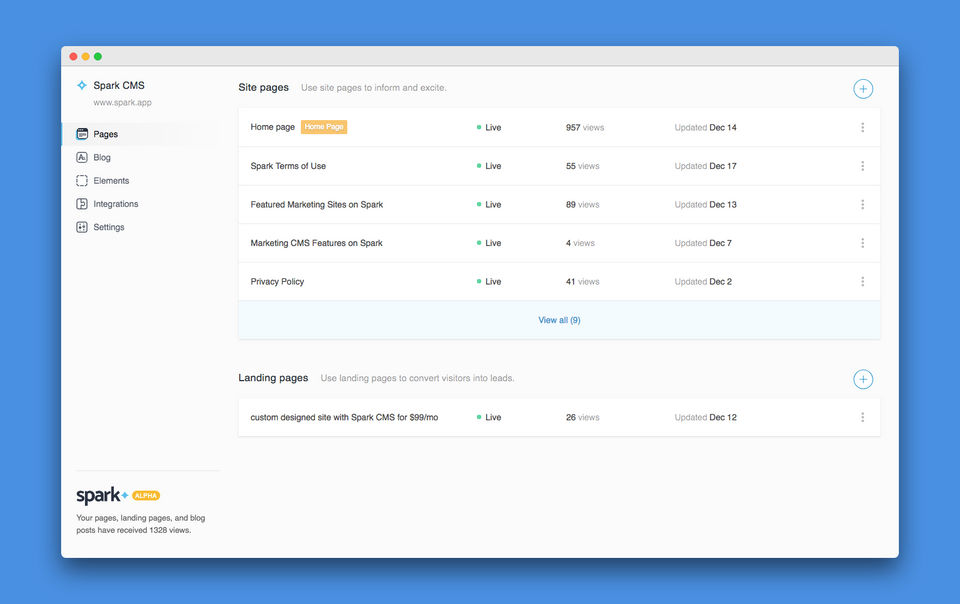
Task: Click the Pages sidebar icon
Action: (81, 134)
